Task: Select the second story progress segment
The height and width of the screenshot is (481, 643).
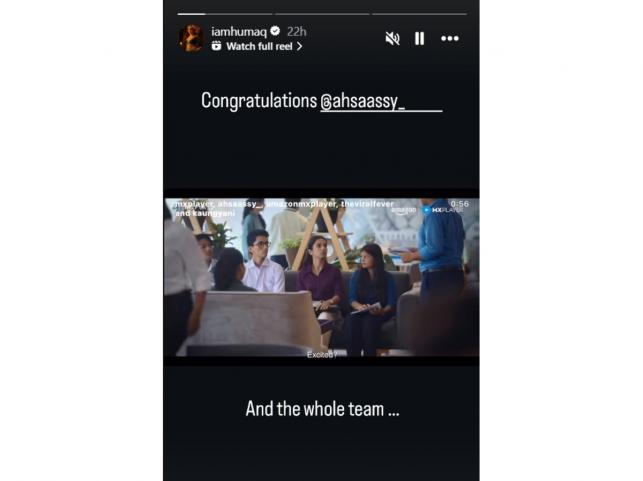Action: 322,14
